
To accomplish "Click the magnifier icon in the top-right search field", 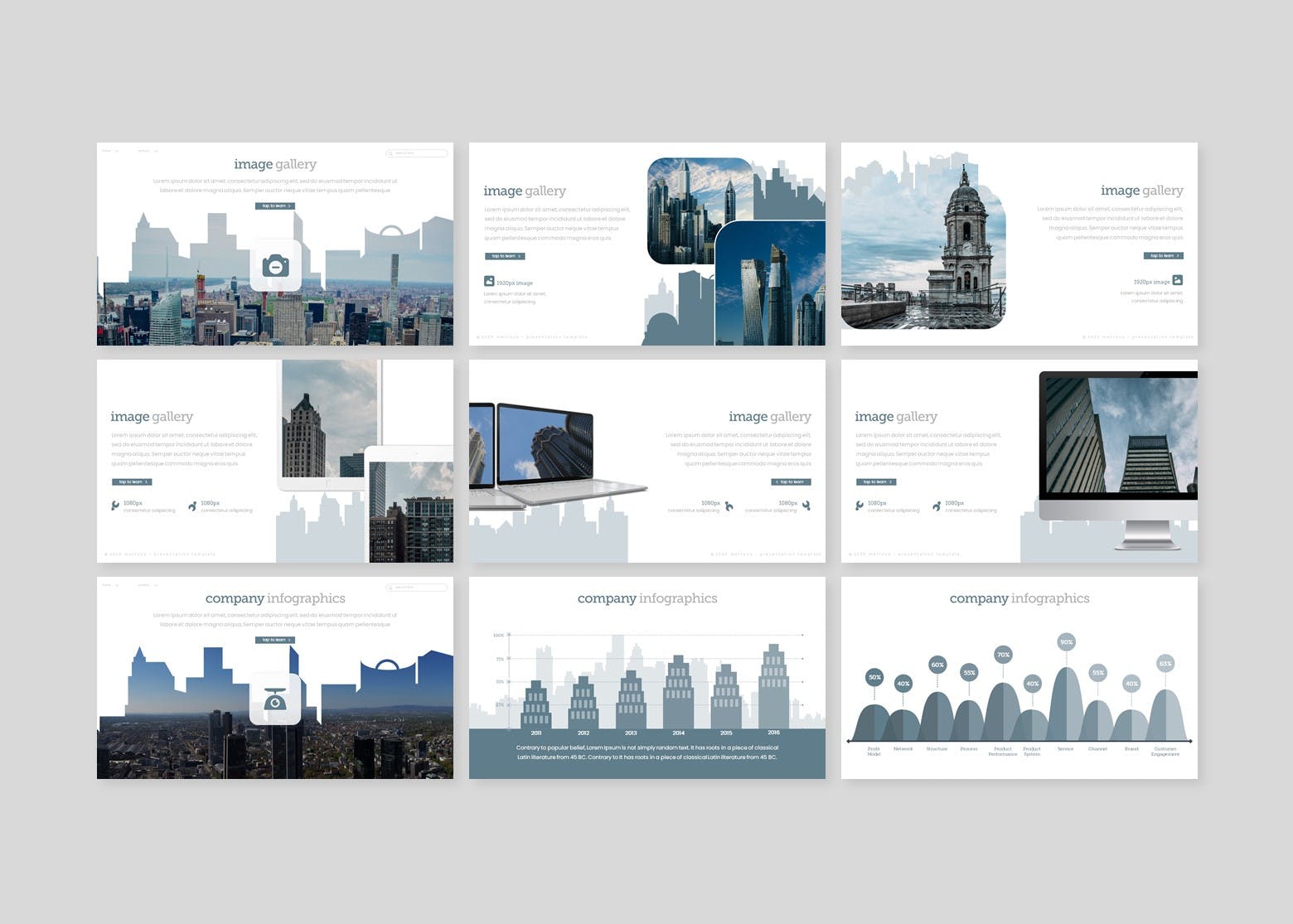I will (391, 153).
